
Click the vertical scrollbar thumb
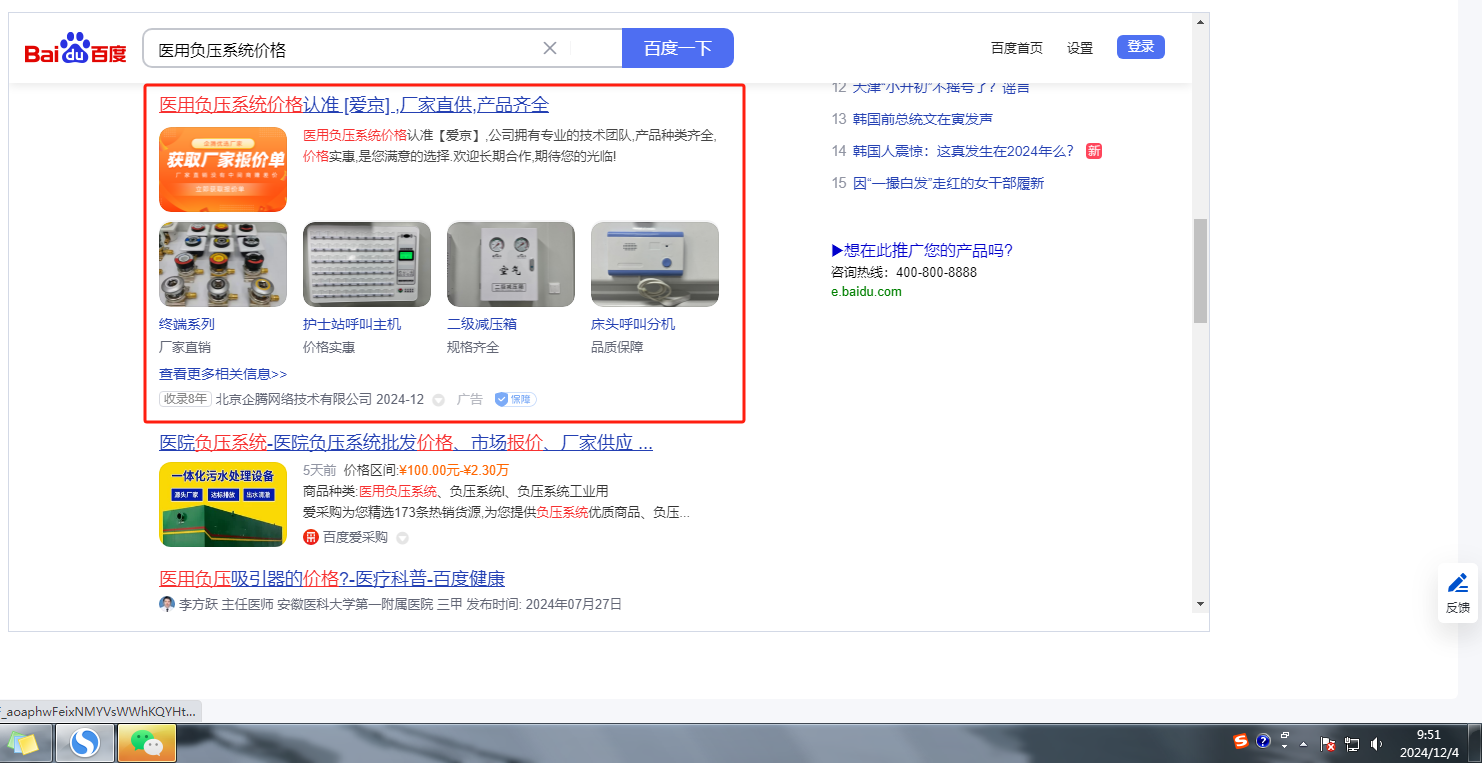click(1200, 270)
